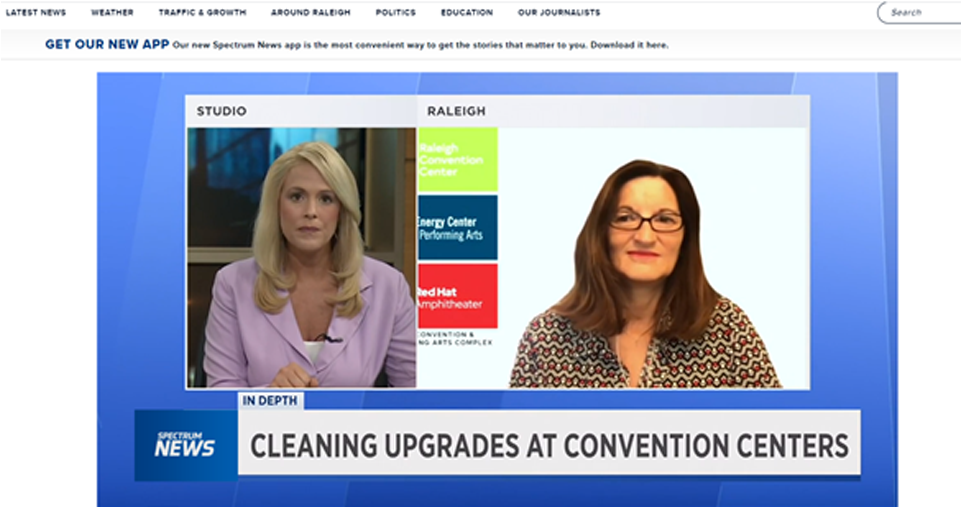This screenshot has width=961, height=507.
Task: Open the Our Journalists page
Action: point(559,12)
